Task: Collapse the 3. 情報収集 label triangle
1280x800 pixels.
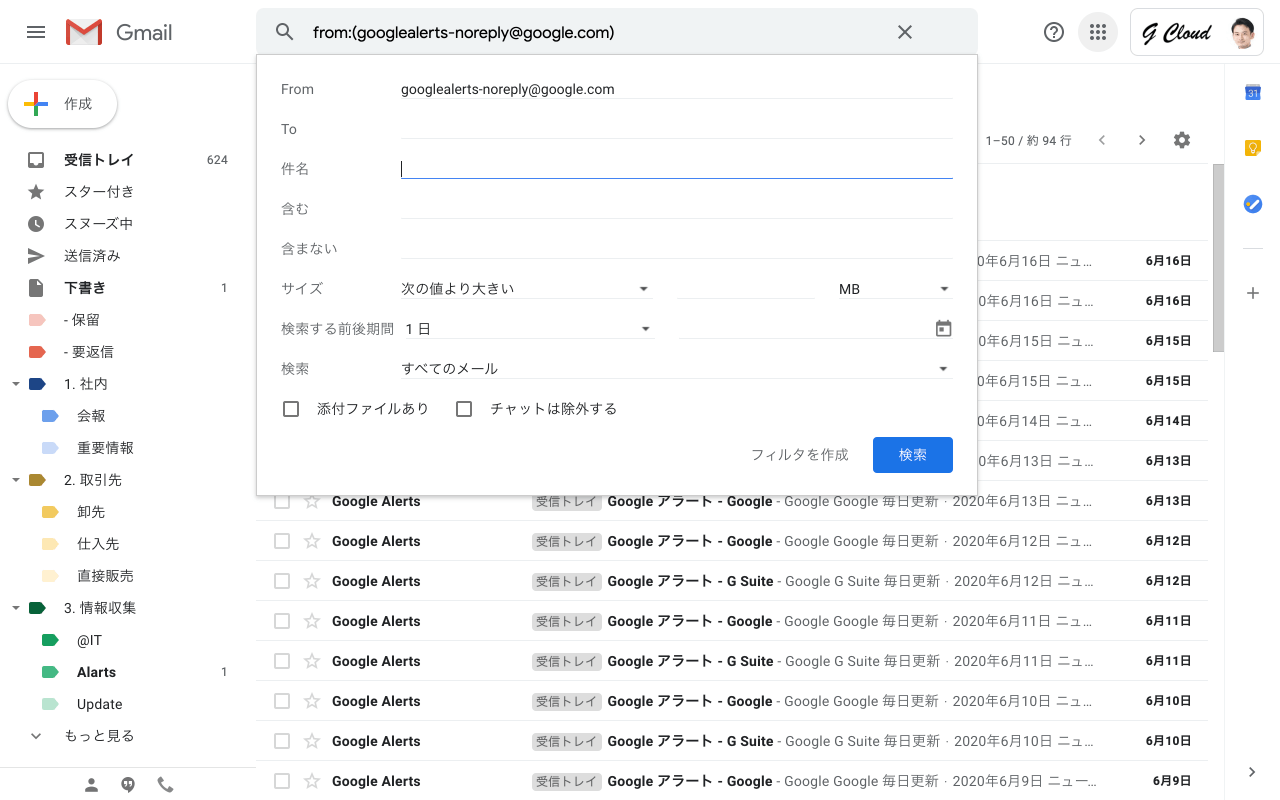Action: (15, 608)
